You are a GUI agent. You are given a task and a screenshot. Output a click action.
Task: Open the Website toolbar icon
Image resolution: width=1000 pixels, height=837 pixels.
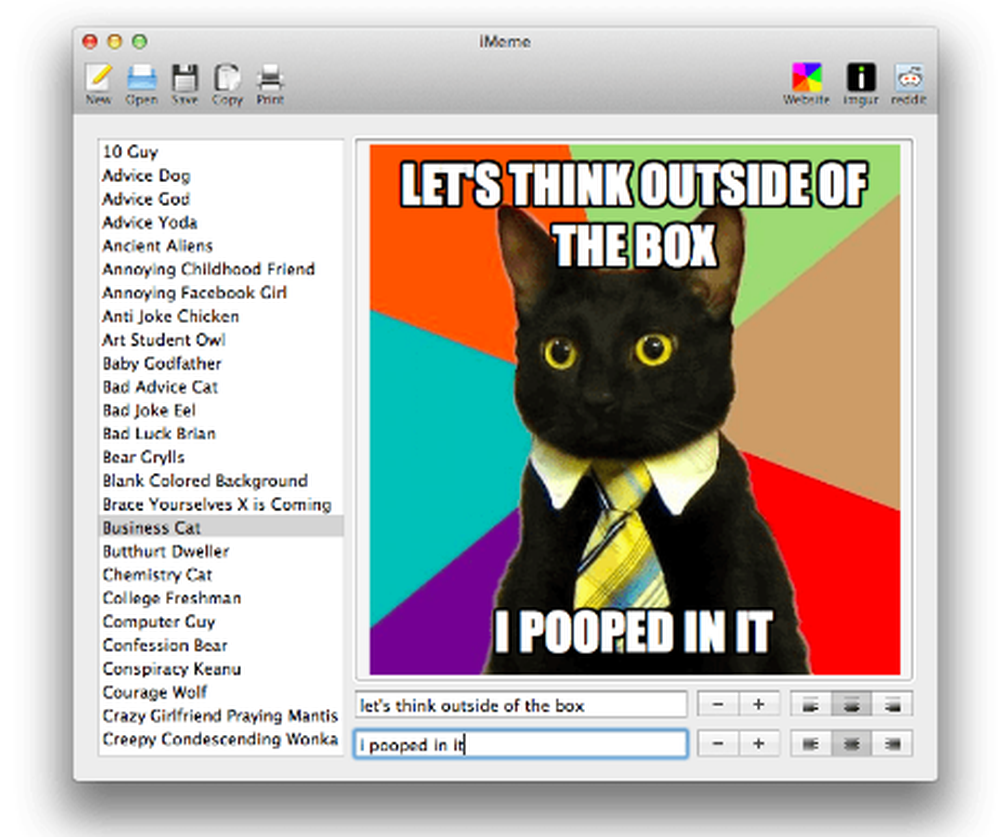point(806,83)
